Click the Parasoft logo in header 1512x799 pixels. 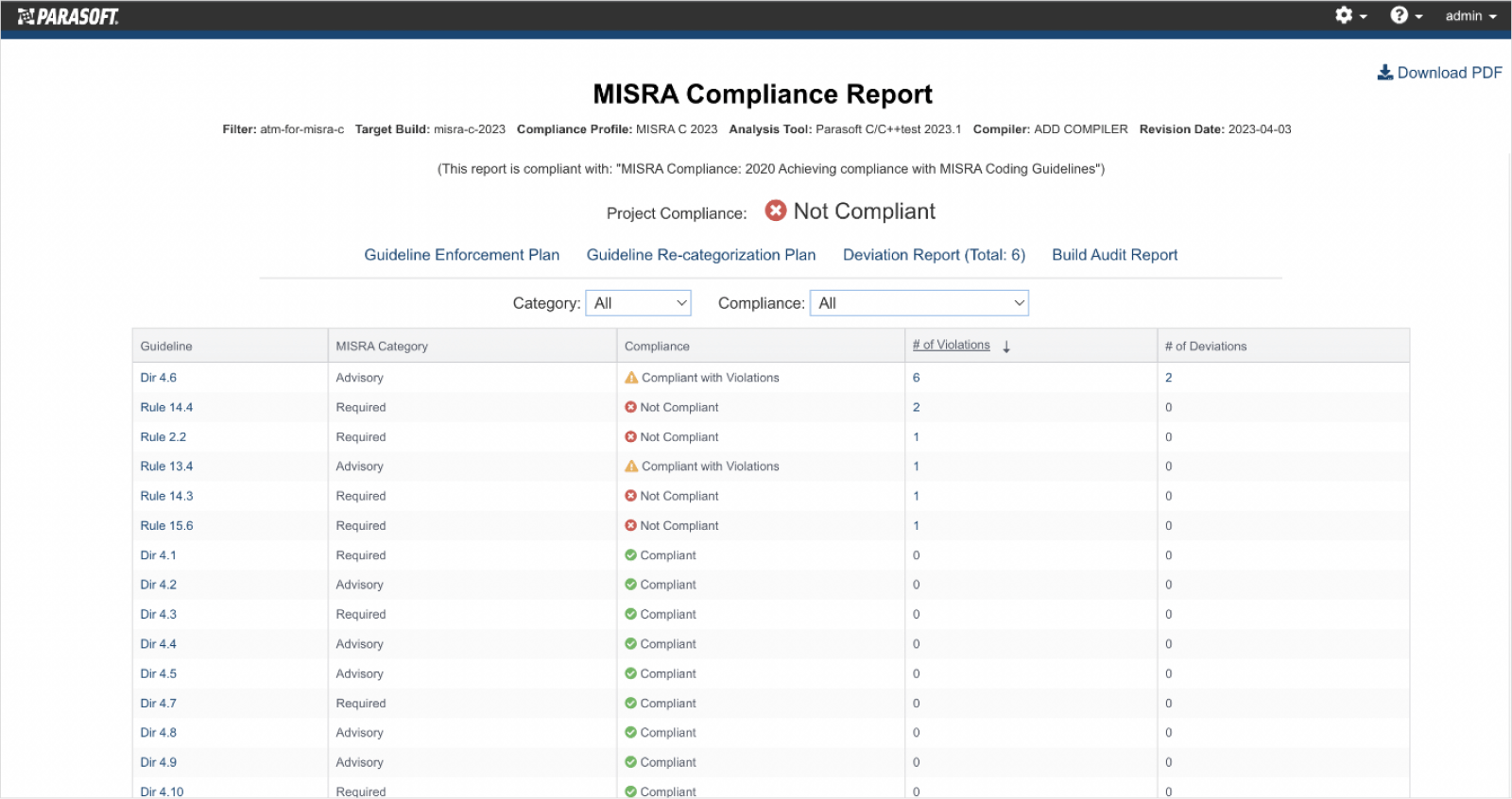pos(68,16)
